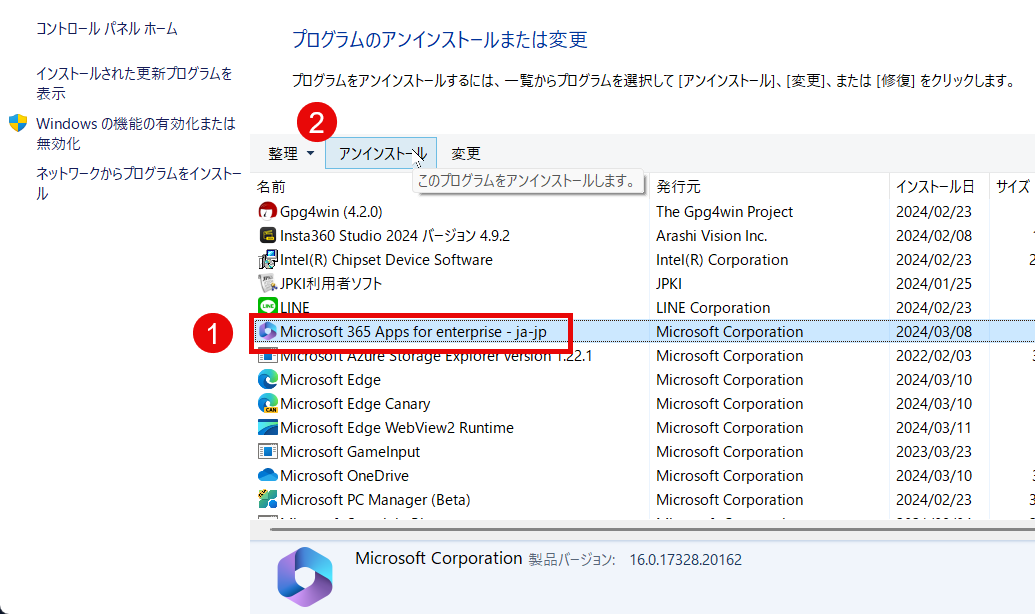The width and height of the screenshot is (1035, 614).
Task: Sort the list by 名前 column header
Action: 271,187
